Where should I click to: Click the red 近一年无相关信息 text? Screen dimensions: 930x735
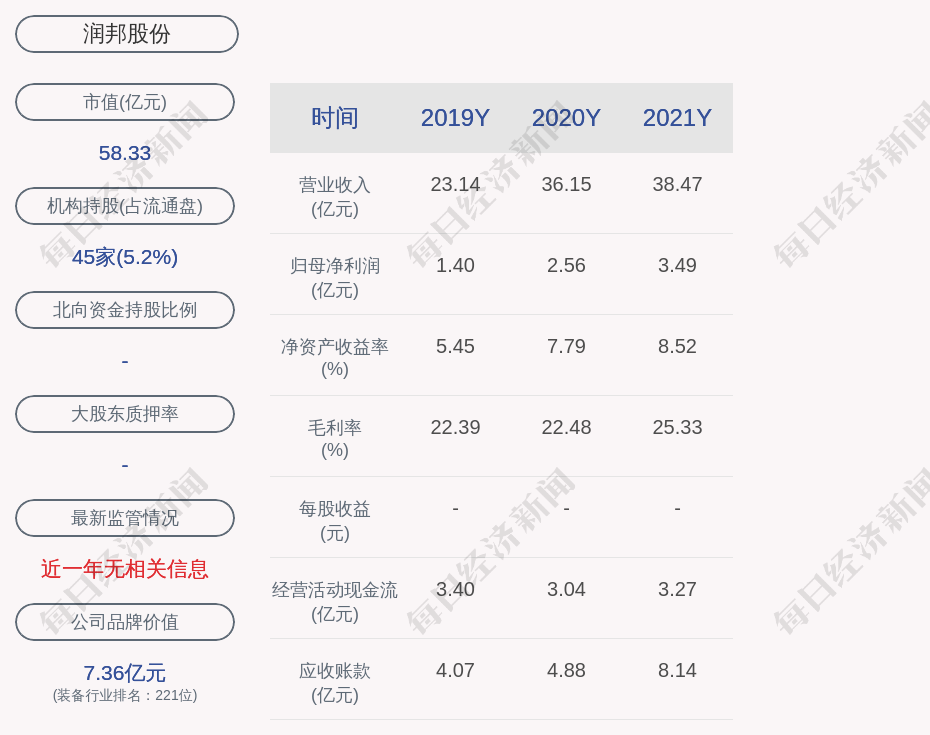125,569
